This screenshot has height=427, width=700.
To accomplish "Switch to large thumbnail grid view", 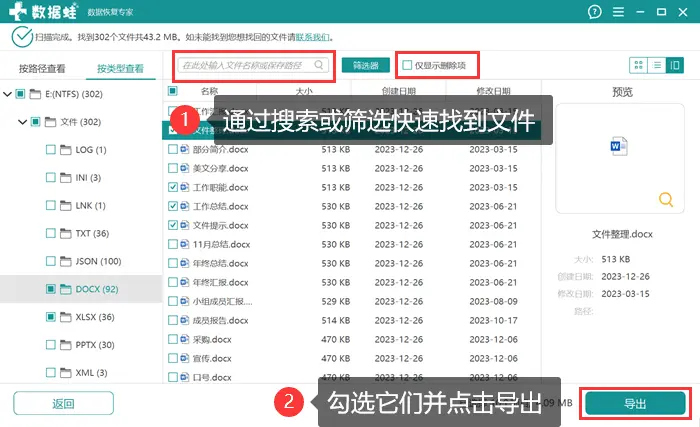I will pyautogui.click(x=638, y=65).
